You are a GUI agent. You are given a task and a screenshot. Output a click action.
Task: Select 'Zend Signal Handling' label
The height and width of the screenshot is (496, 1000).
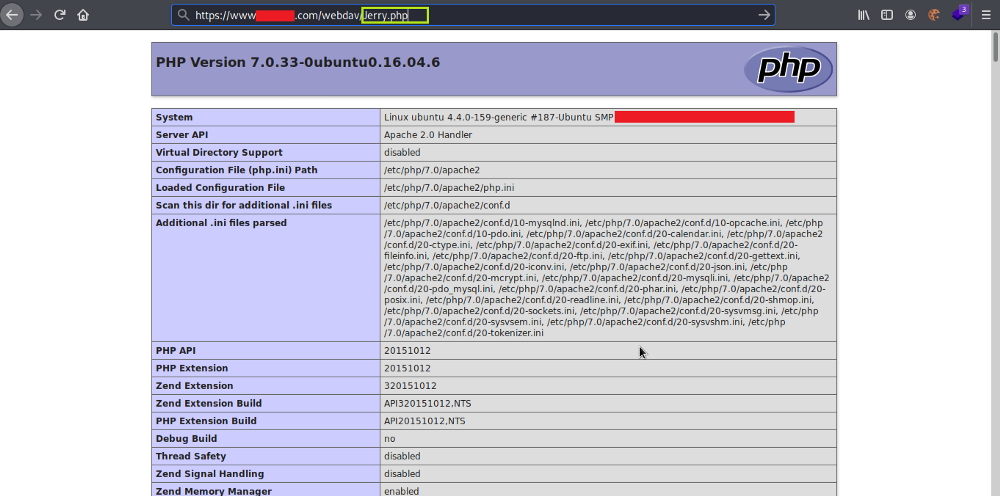pos(210,474)
